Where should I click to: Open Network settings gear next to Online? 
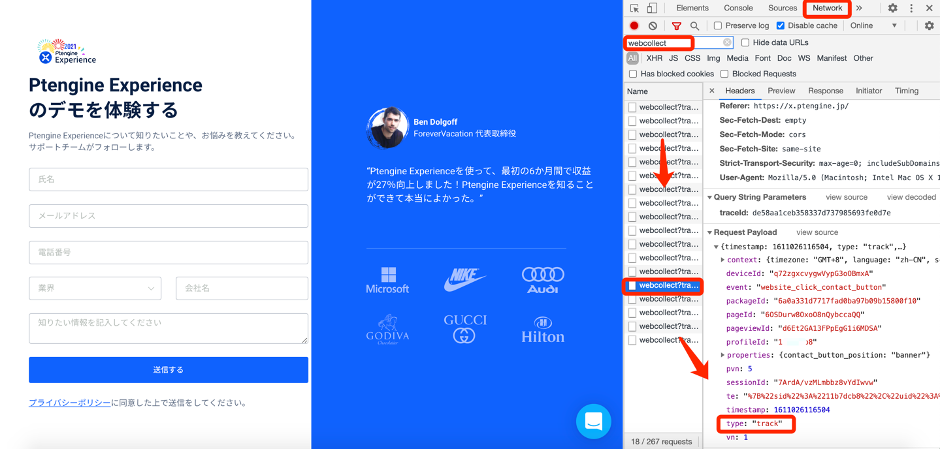click(929, 26)
